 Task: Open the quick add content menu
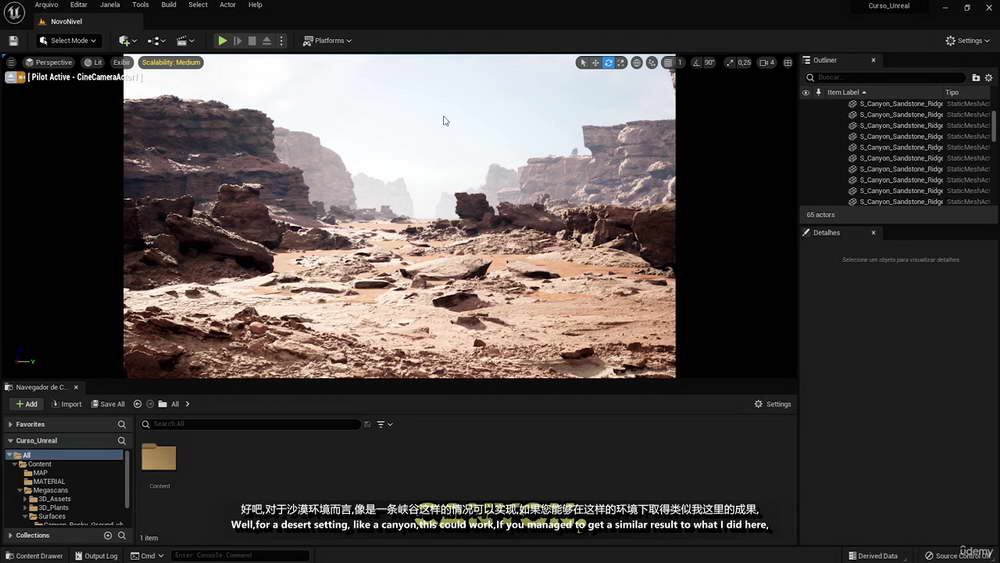(128, 41)
